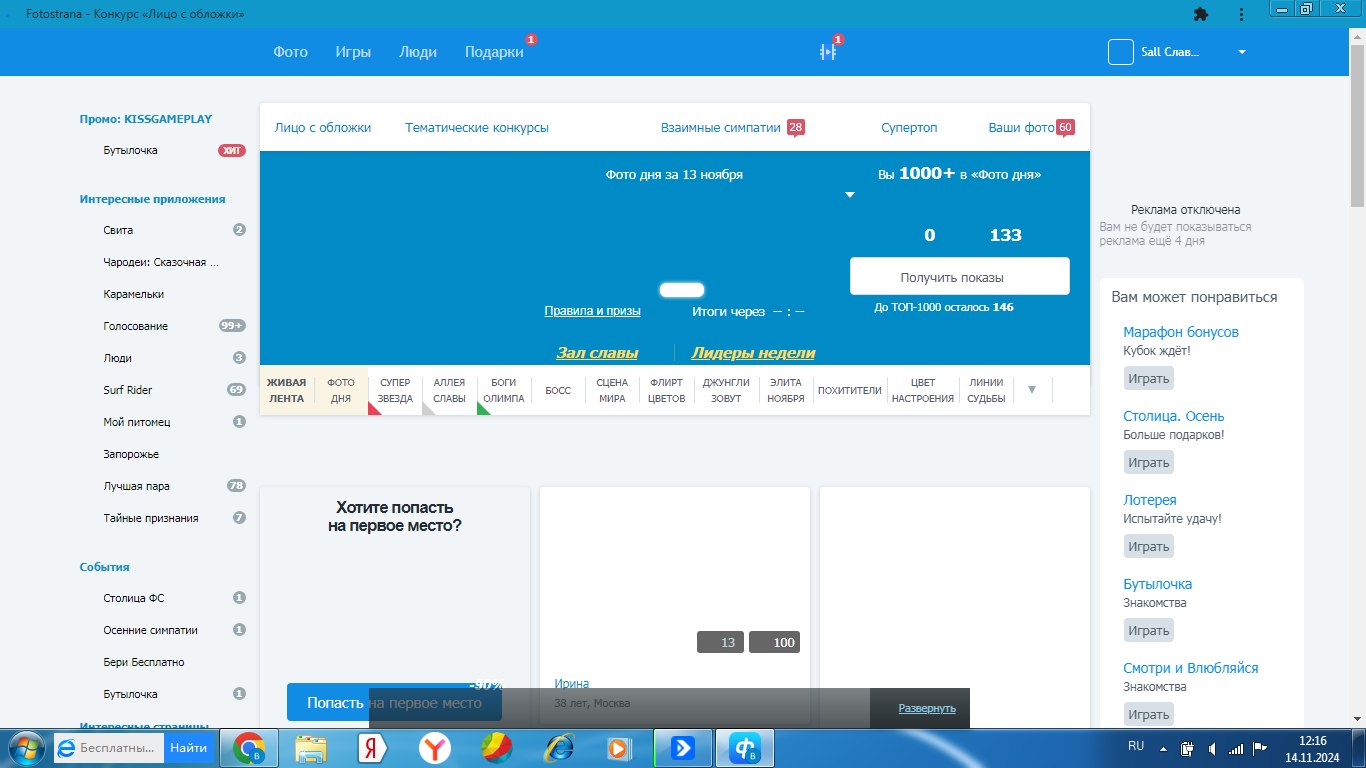1366x768 pixels.
Task: Select the Цвет настроения contest tab
Action: pos(923,390)
